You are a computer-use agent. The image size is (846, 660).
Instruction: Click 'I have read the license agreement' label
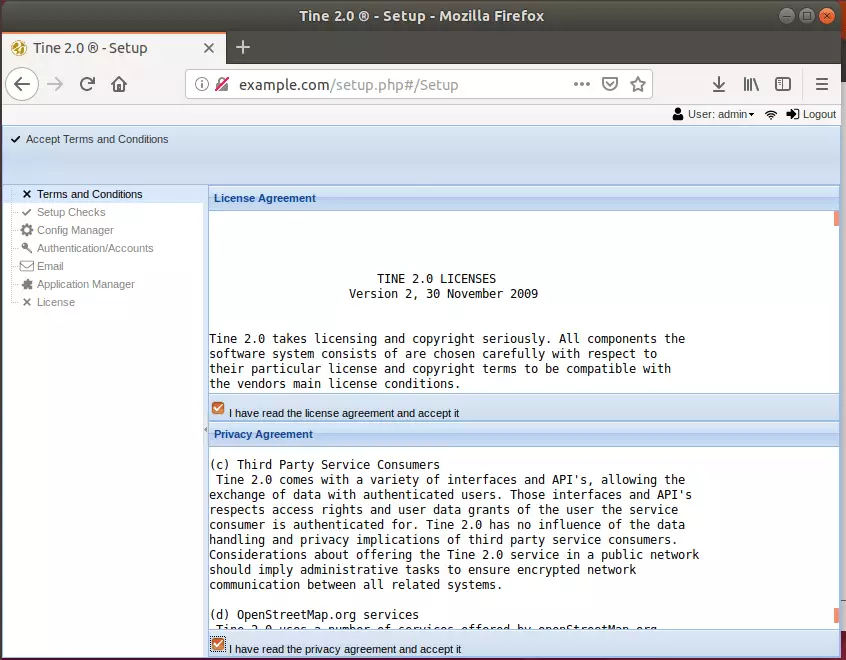(x=344, y=413)
